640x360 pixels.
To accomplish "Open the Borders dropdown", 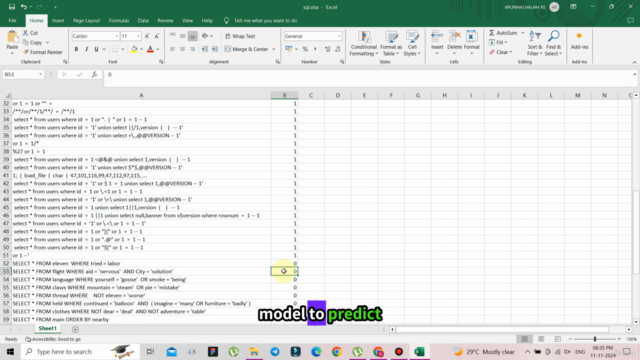I will 122,49.
